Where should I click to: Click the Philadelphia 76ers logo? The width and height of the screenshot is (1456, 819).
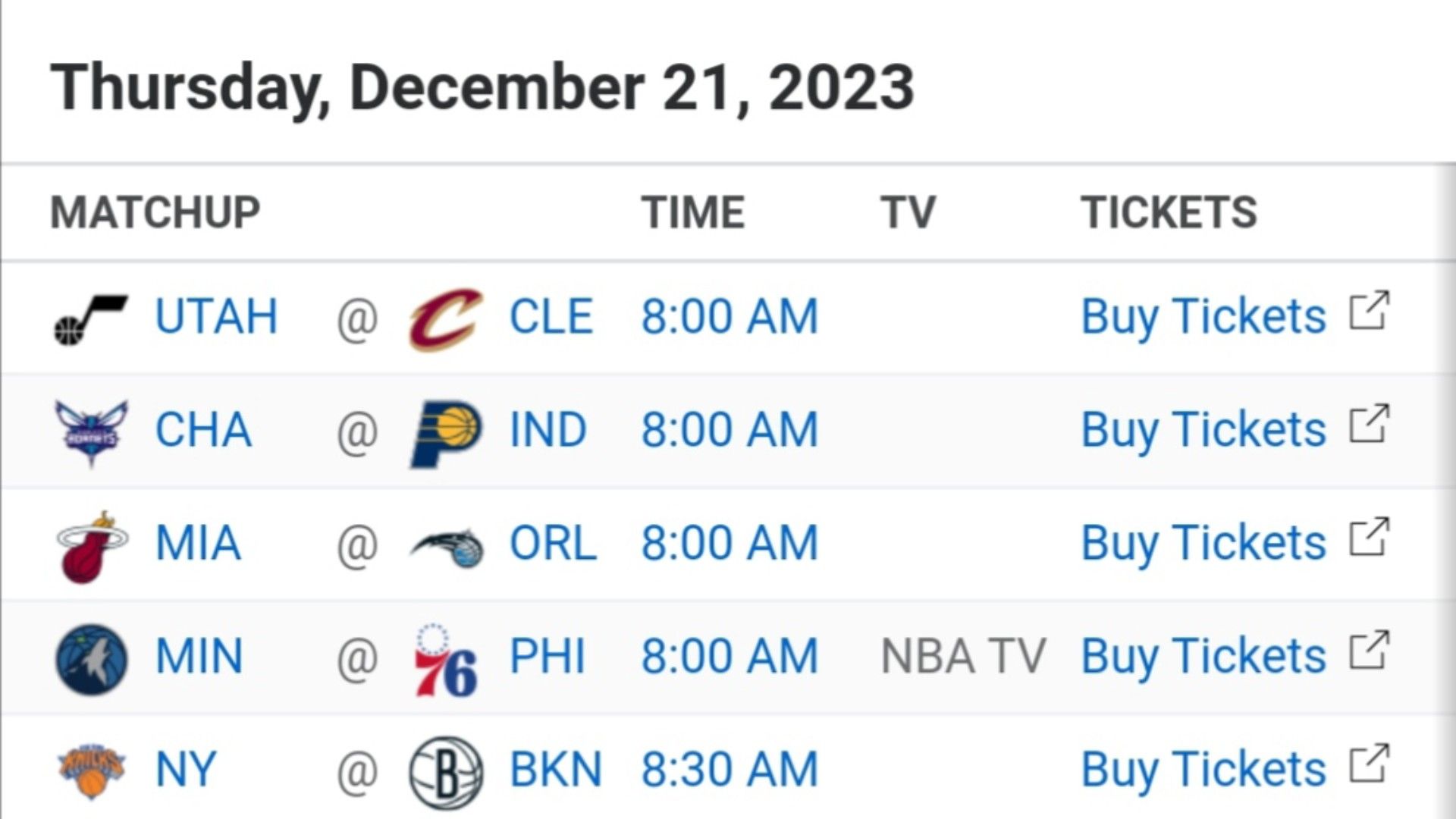point(446,660)
